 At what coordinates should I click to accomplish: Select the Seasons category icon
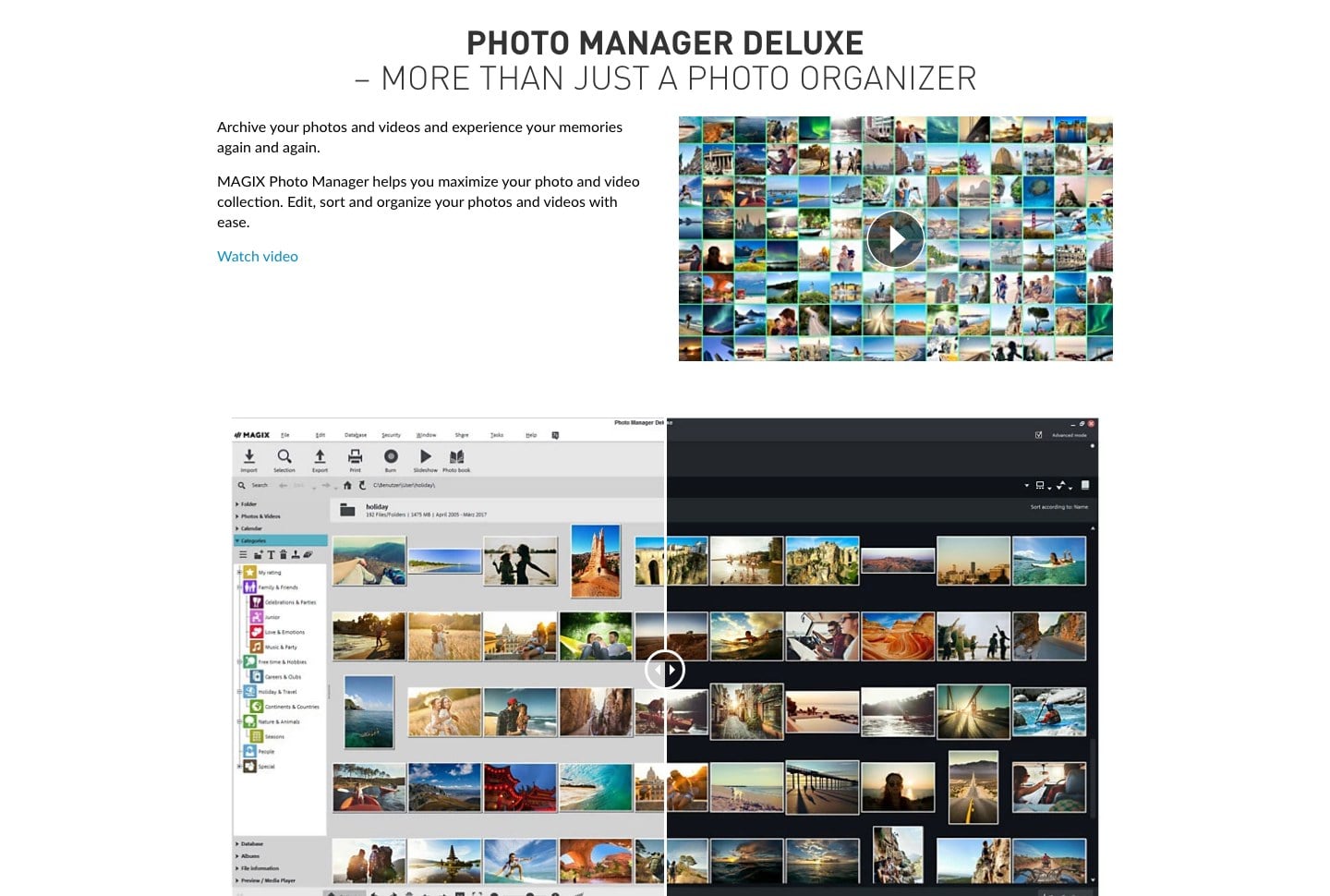pyautogui.click(x=257, y=736)
